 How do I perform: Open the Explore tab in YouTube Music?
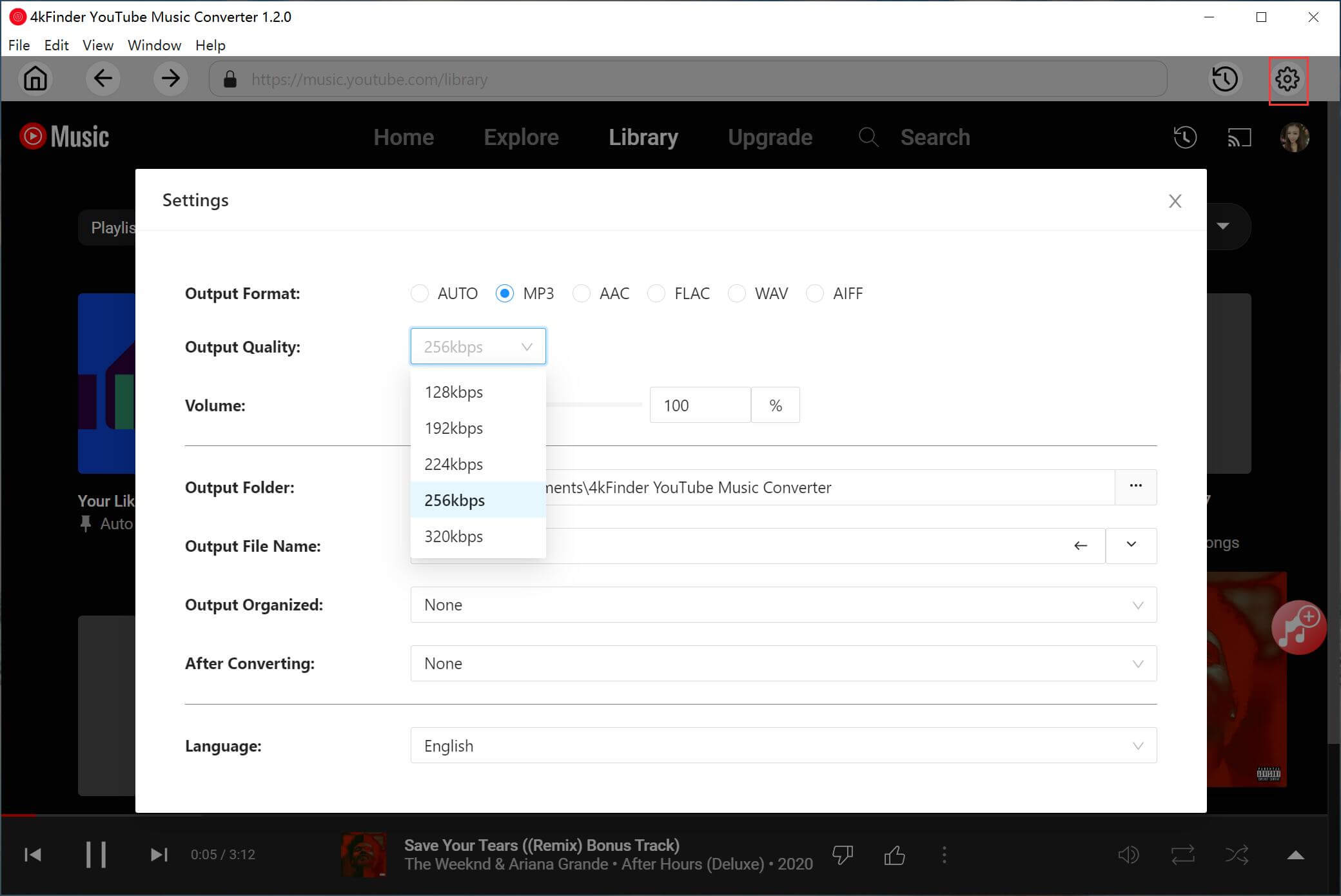520,137
